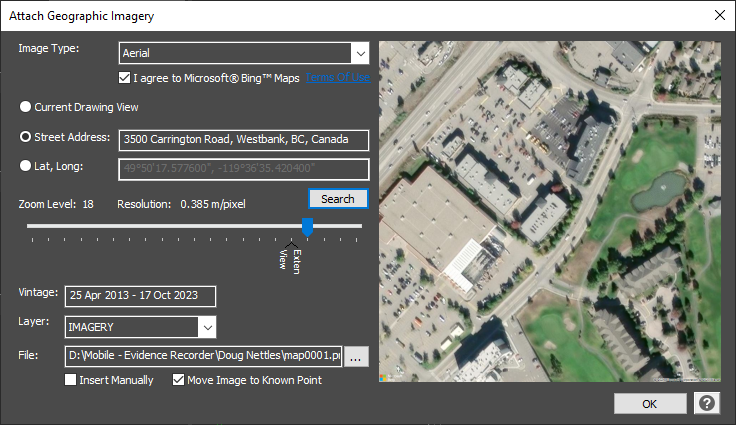Choose the Lat, Long radio option
The image size is (736, 425).
pyautogui.click(x=25, y=167)
